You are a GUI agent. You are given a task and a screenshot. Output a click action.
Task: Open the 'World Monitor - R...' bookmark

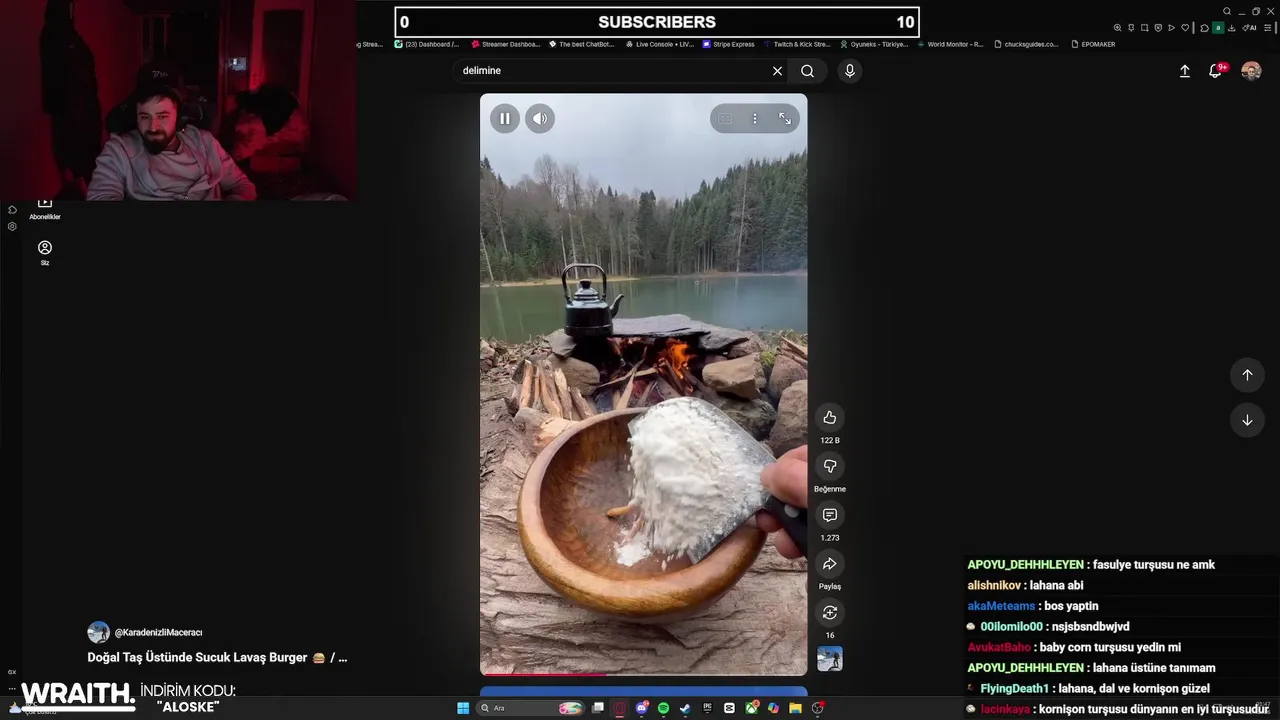(x=950, y=44)
